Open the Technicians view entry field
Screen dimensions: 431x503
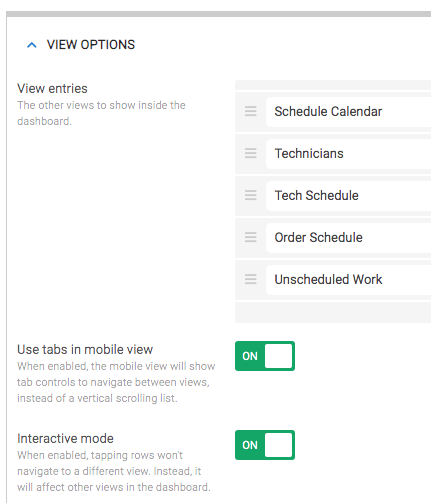coord(348,154)
